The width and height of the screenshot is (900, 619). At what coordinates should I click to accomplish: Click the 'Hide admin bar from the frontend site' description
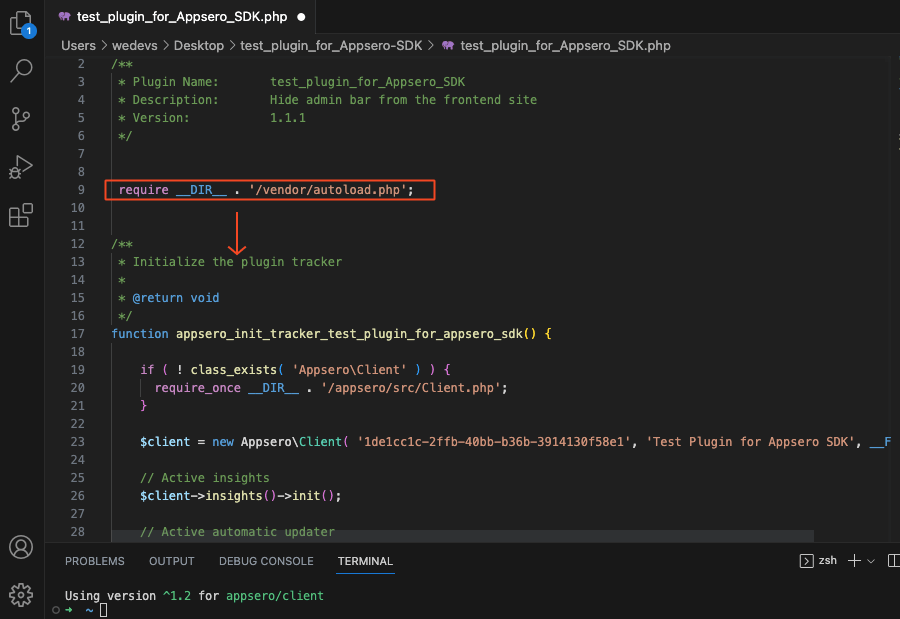[404, 100]
